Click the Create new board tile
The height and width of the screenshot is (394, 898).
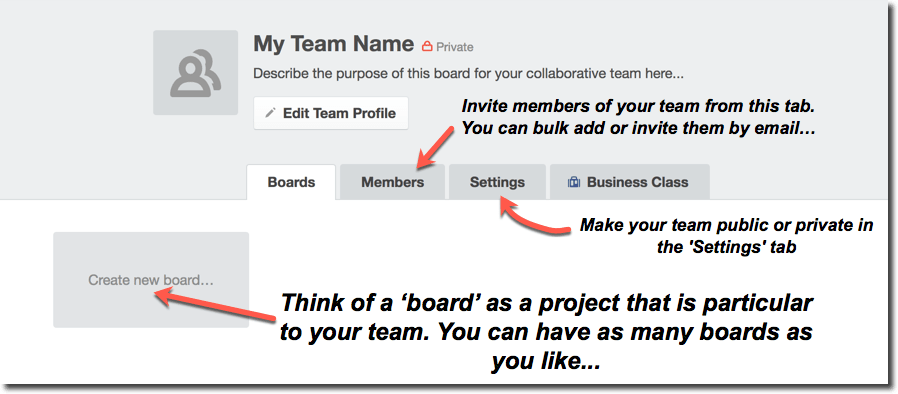point(151,280)
